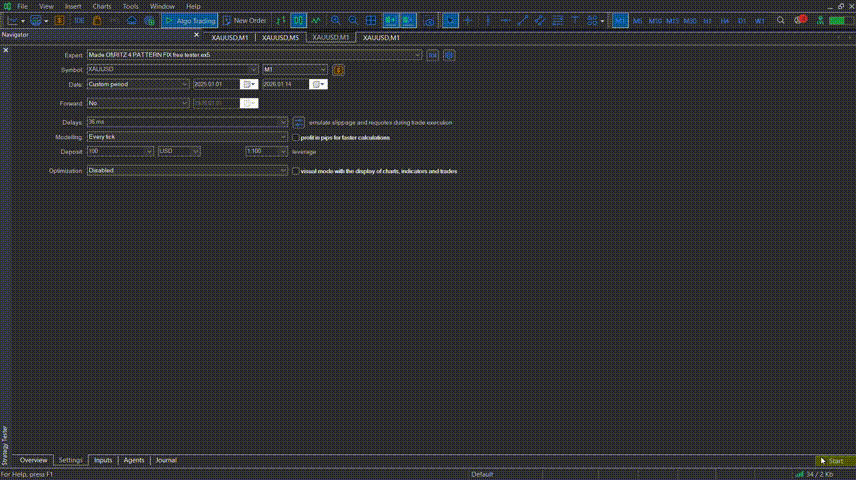Screen dimensions: 856x480
Task: Open expert properties gear icon
Action: pyautogui.click(x=449, y=55)
